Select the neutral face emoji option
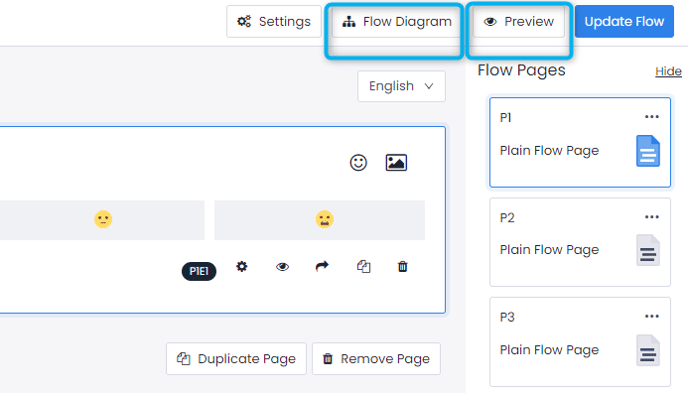The height and width of the screenshot is (393, 688). click(103, 219)
